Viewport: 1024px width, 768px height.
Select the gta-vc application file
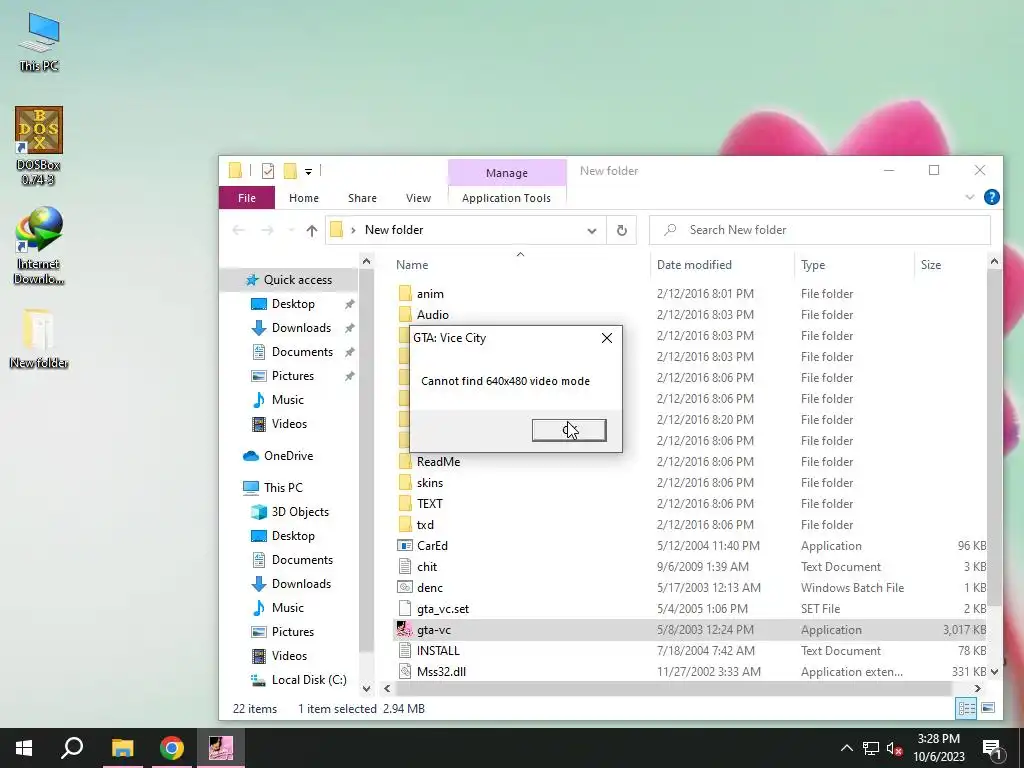point(434,630)
